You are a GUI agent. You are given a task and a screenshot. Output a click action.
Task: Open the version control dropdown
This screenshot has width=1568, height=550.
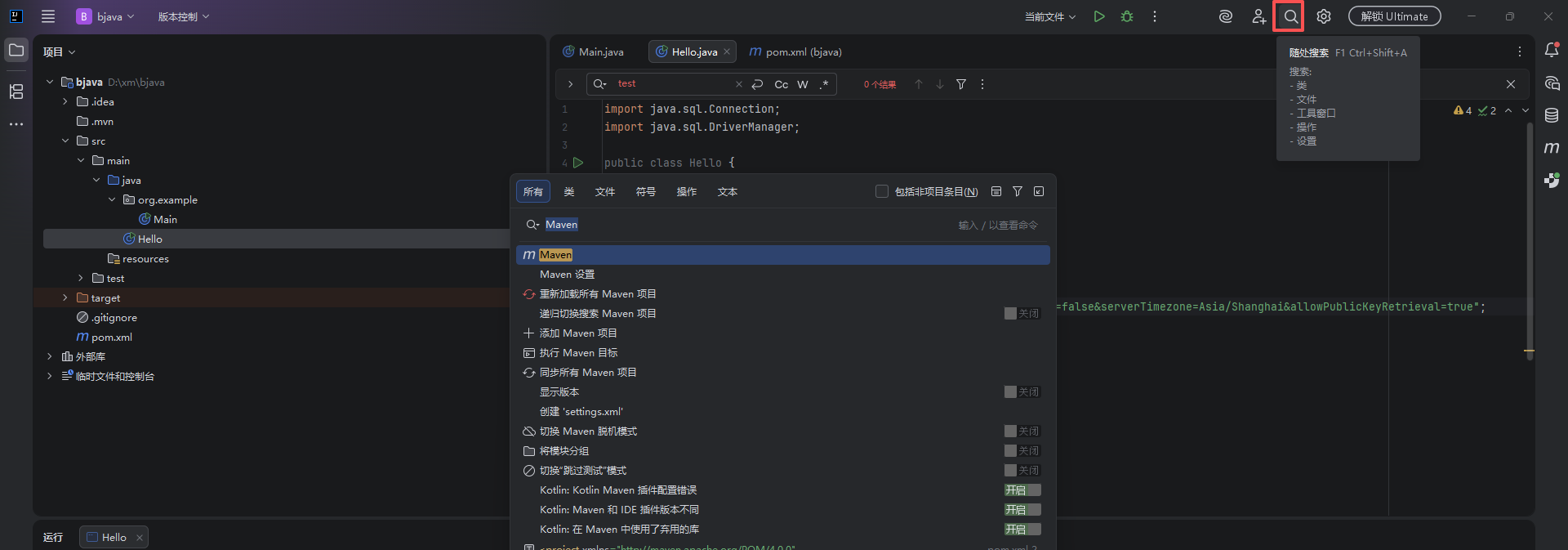pyautogui.click(x=184, y=16)
